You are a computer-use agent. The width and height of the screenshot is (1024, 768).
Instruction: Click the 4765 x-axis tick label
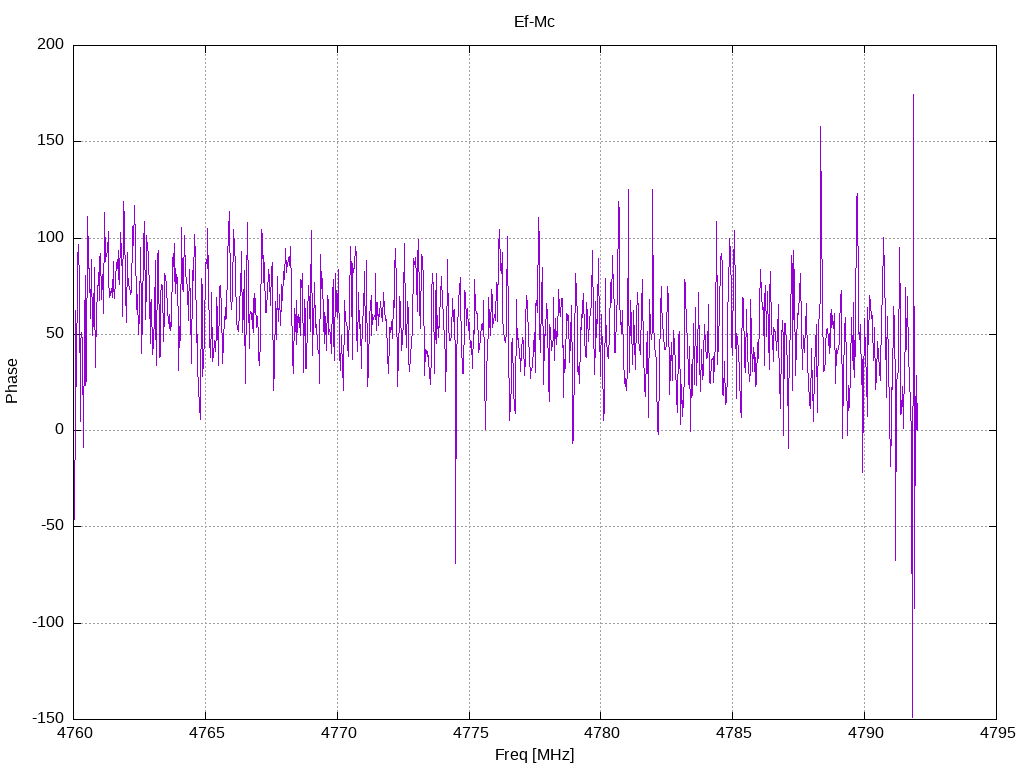pos(206,733)
